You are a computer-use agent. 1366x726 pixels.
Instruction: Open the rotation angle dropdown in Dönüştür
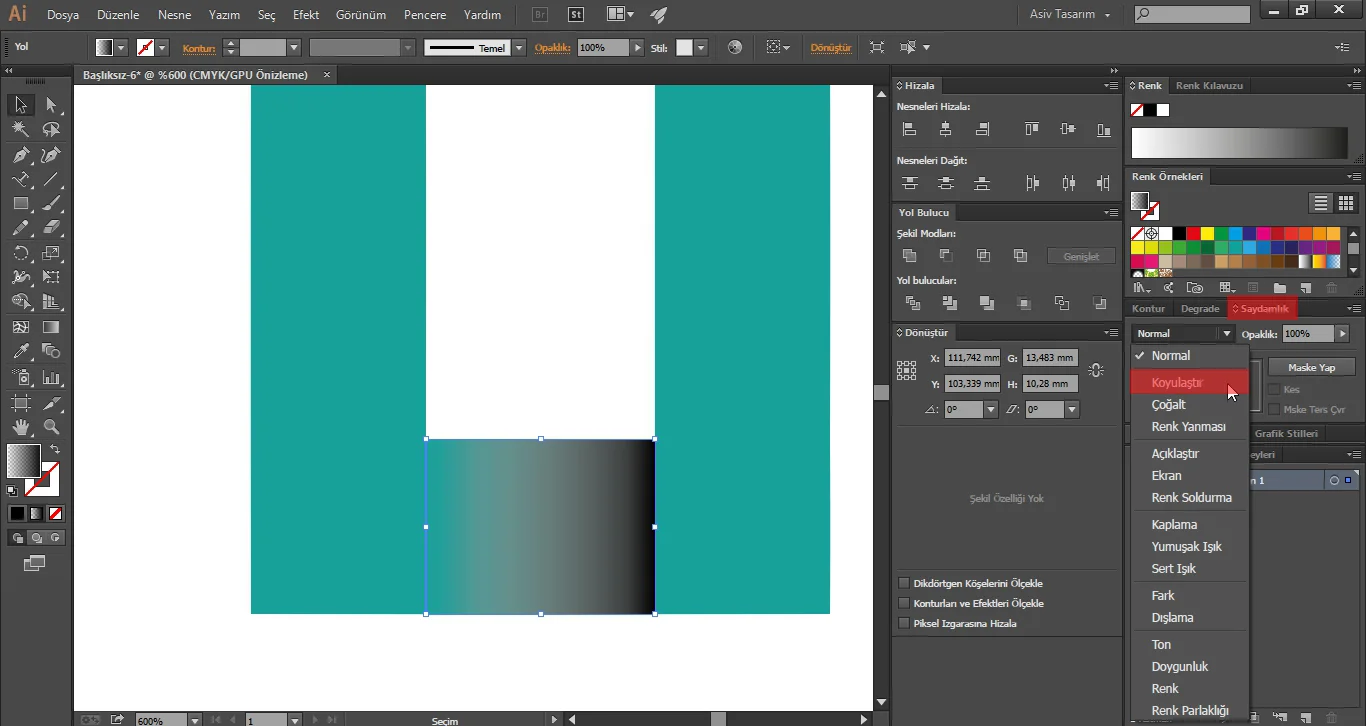point(991,409)
